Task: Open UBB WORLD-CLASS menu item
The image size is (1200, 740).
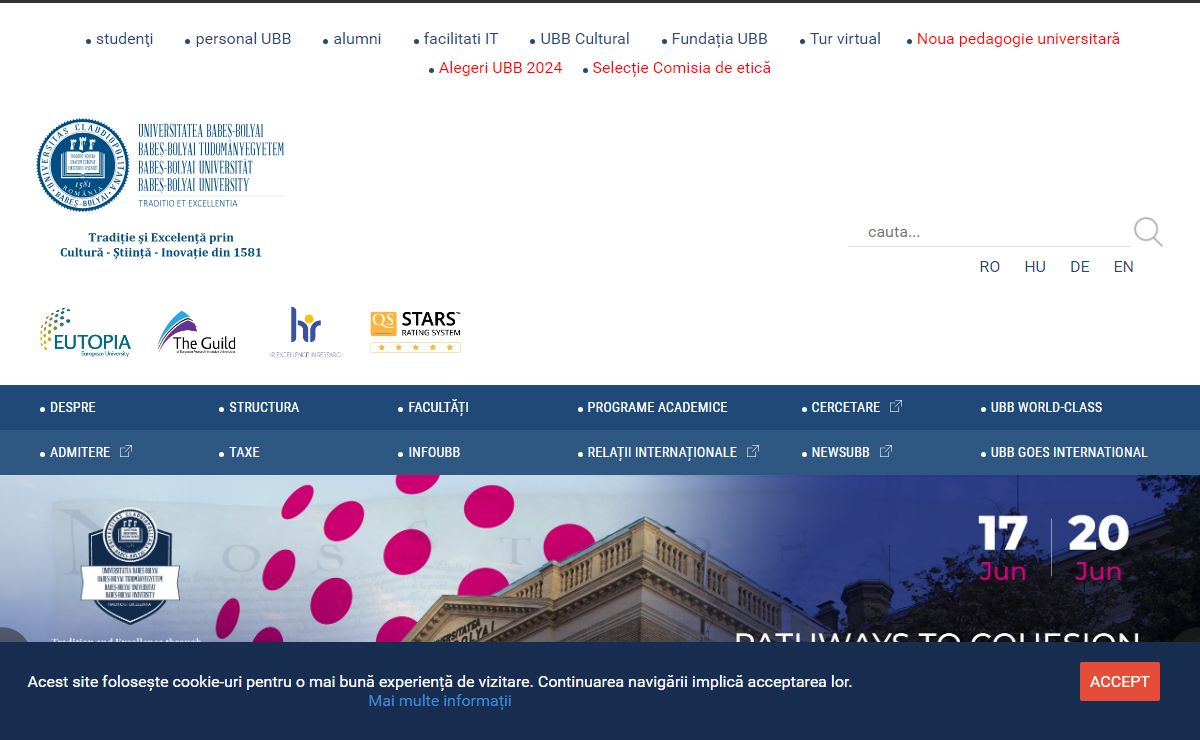Action: 1046,408
